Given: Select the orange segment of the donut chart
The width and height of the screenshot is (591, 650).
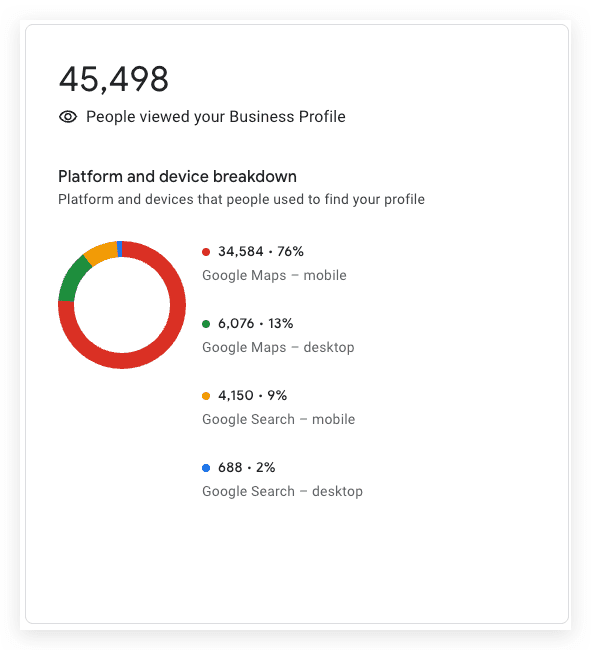Looking at the screenshot, I should point(101,252).
